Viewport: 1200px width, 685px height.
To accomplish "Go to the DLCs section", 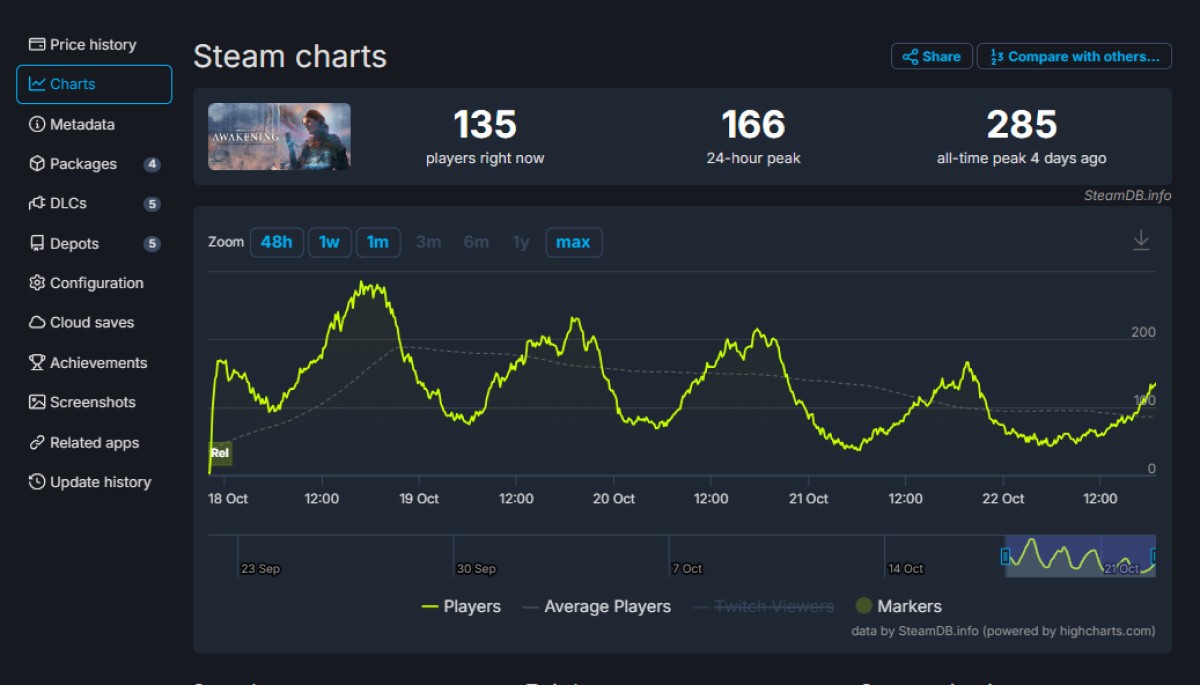I will click(94, 203).
